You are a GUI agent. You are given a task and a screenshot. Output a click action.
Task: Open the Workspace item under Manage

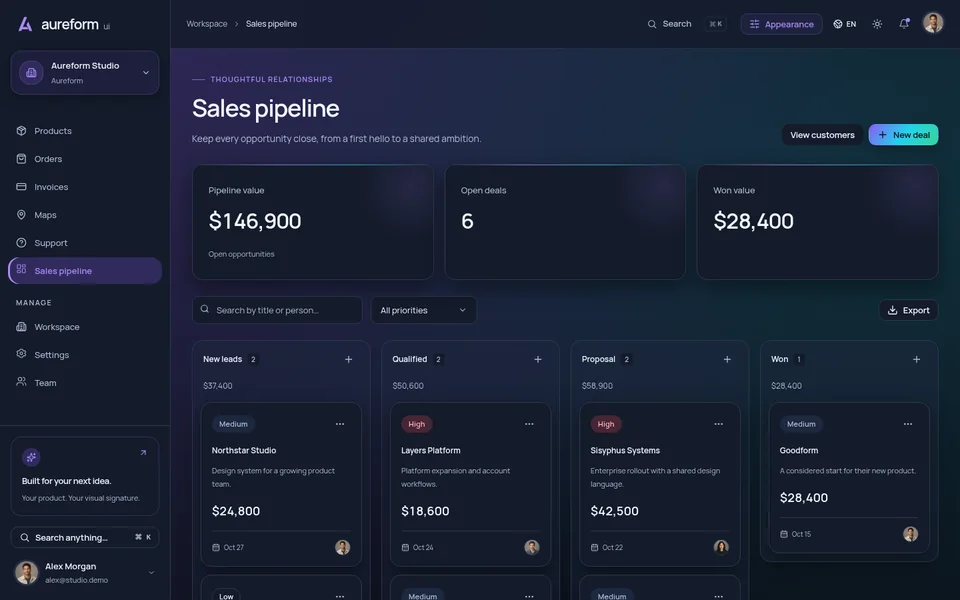85,327
